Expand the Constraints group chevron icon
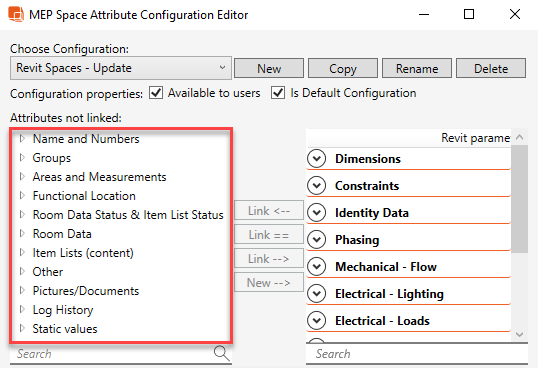 click(x=316, y=186)
